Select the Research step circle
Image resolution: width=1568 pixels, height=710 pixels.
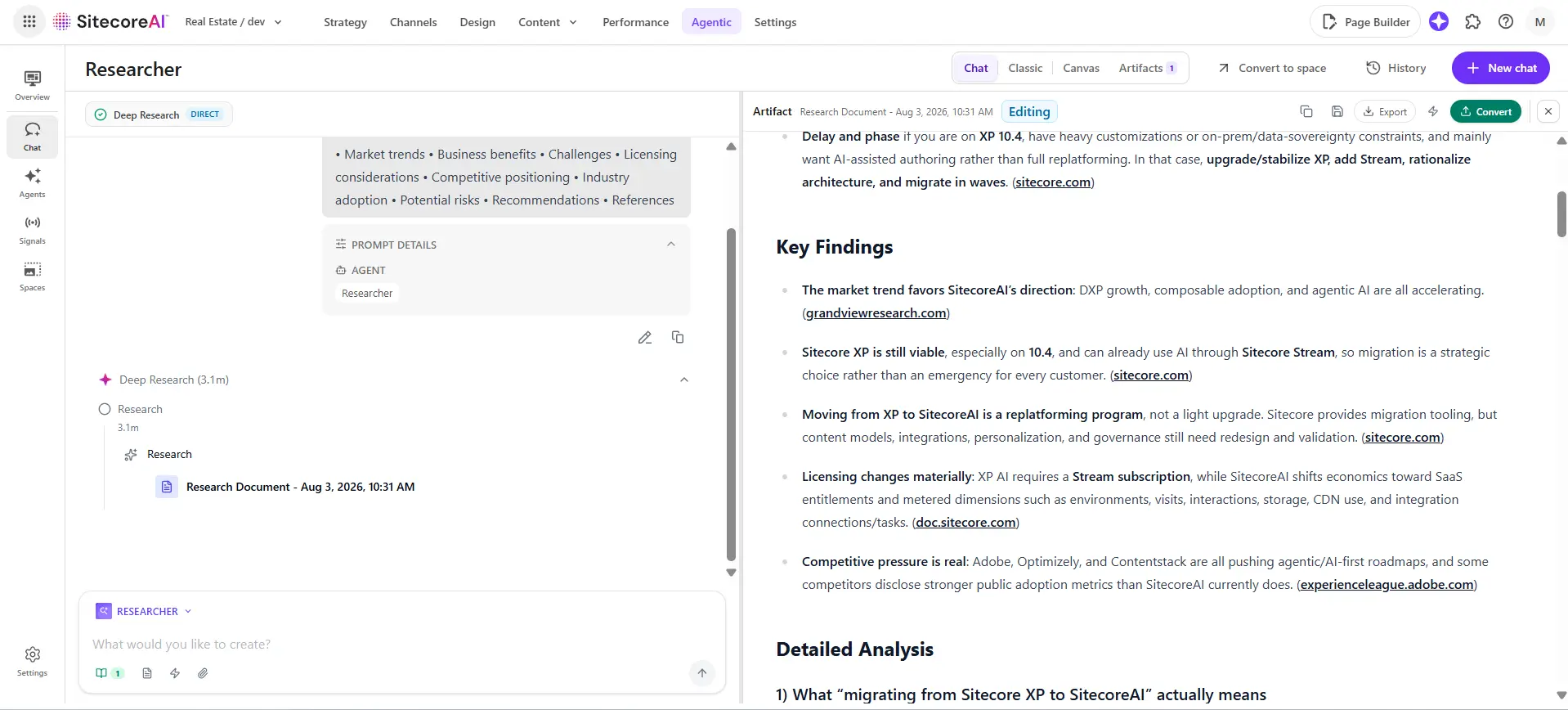(x=105, y=409)
